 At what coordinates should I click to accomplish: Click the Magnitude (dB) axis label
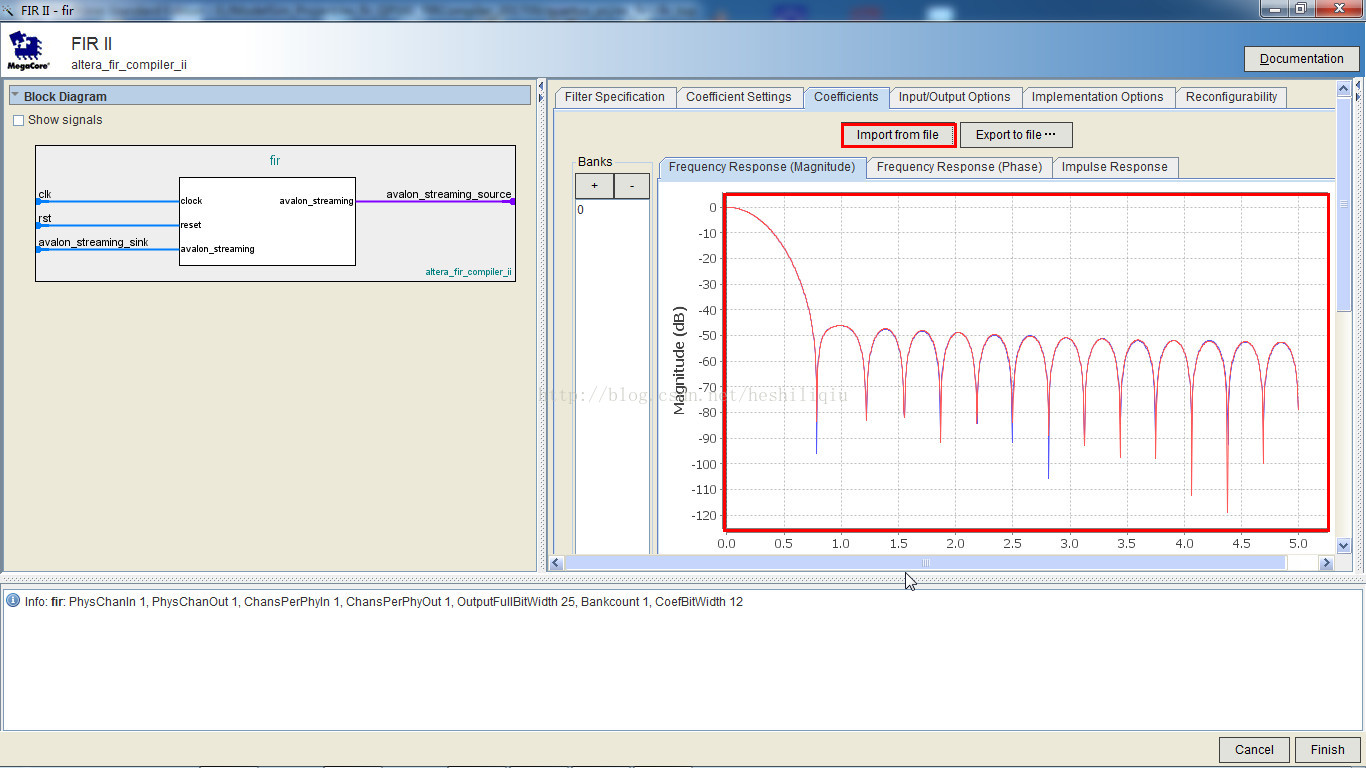tap(680, 361)
